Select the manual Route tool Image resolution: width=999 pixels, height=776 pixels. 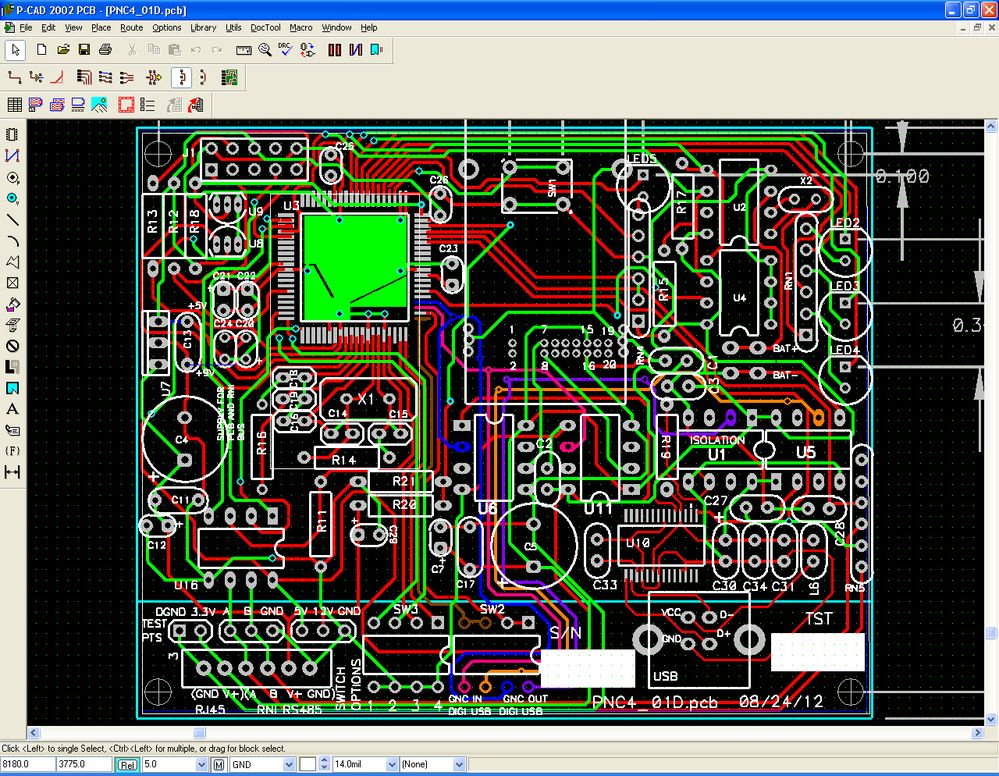(14, 77)
